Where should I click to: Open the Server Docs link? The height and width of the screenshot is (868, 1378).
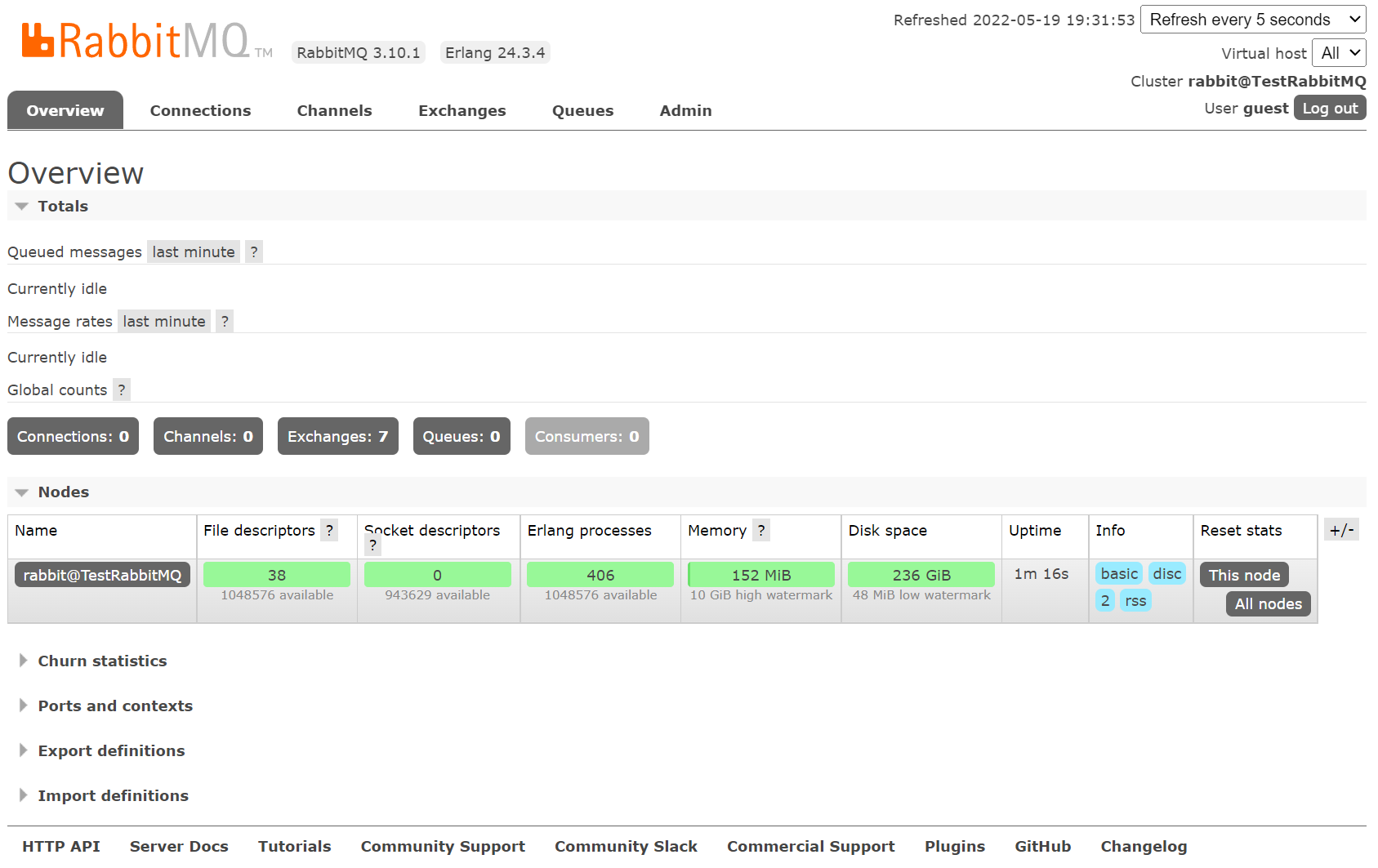tap(179, 847)
